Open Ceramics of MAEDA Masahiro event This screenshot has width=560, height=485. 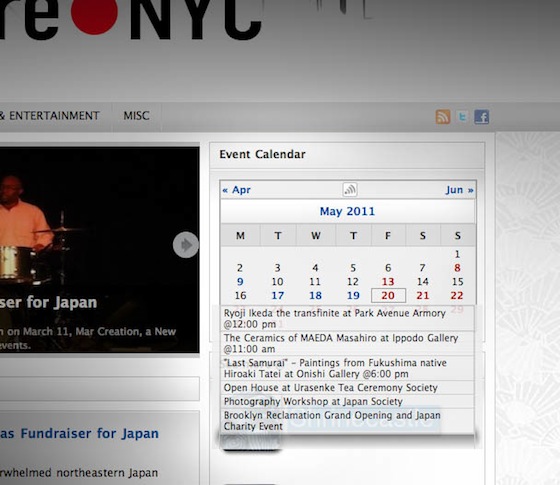(x=347, y=343)
